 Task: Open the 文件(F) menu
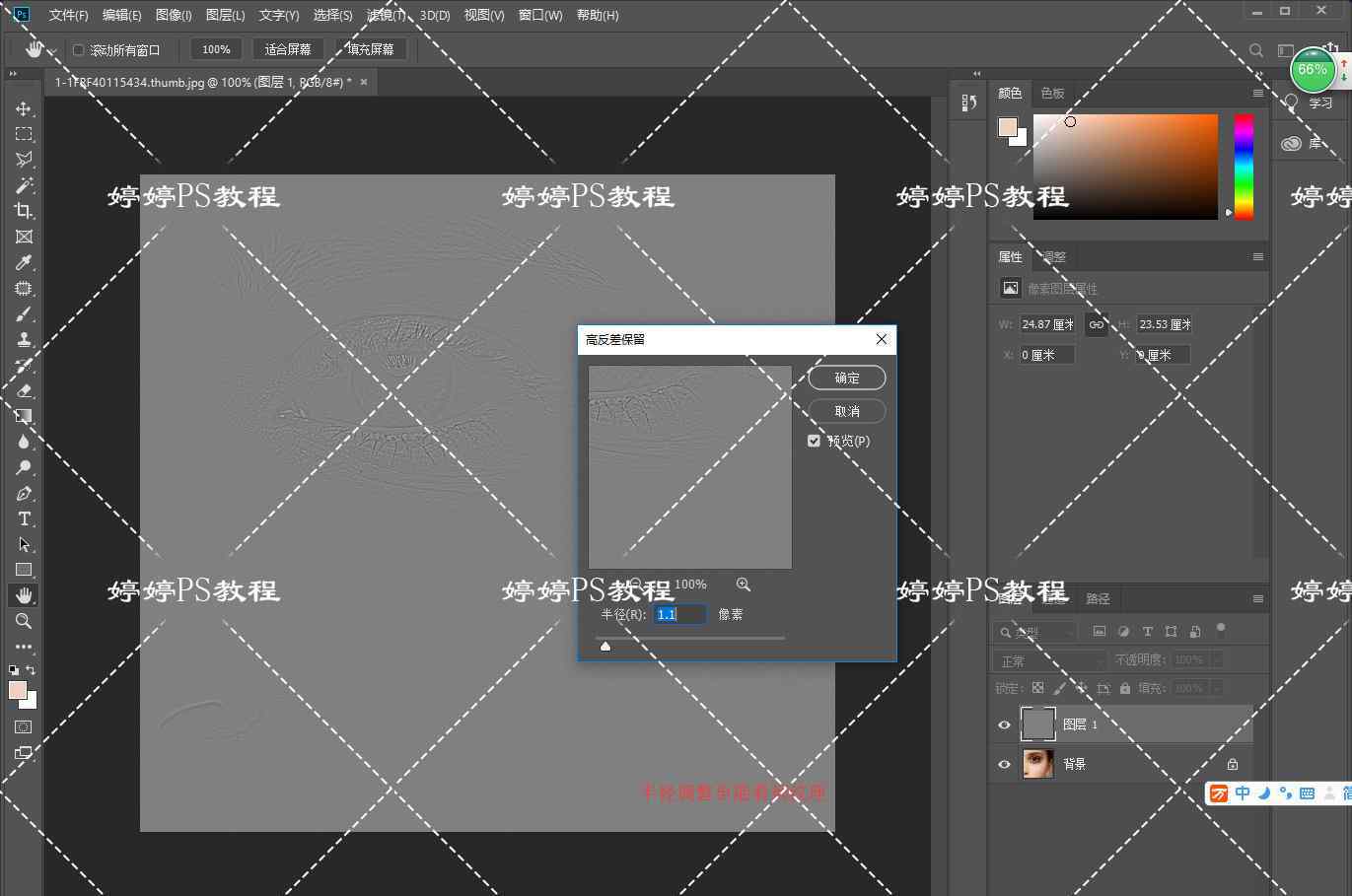[x=68, y=15]
